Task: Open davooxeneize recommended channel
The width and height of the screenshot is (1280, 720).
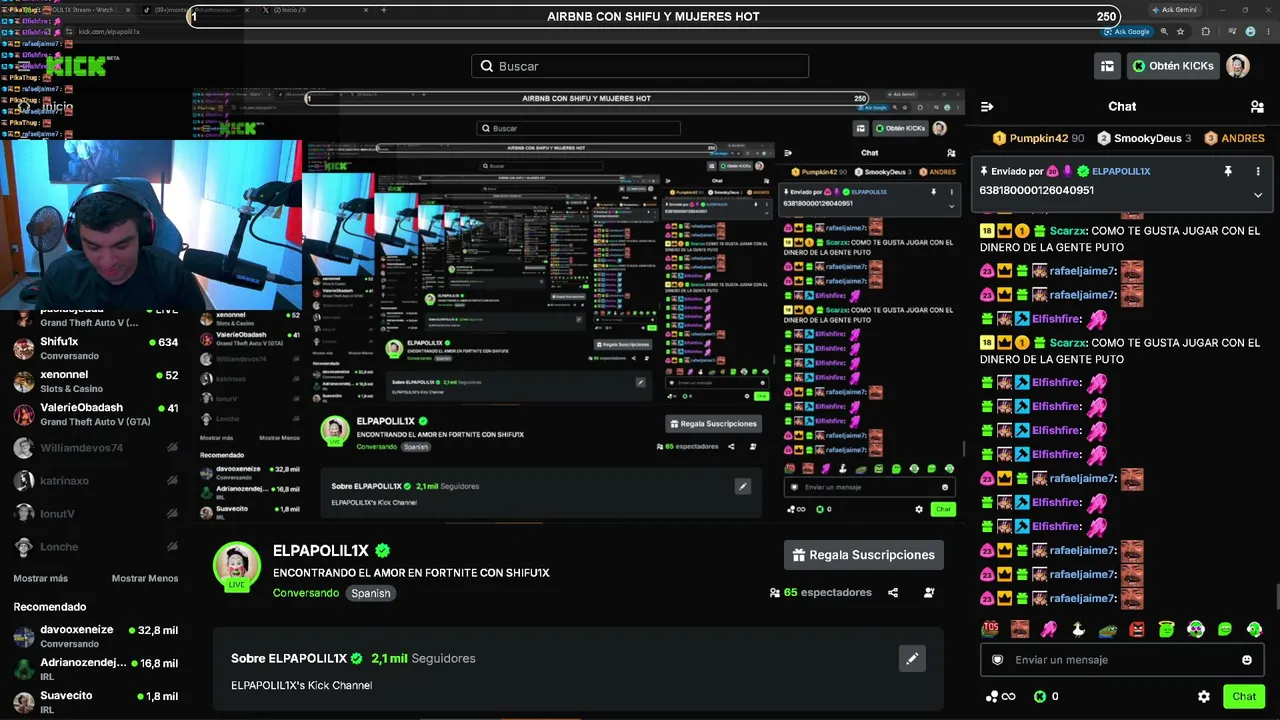Action: (96, 636)
